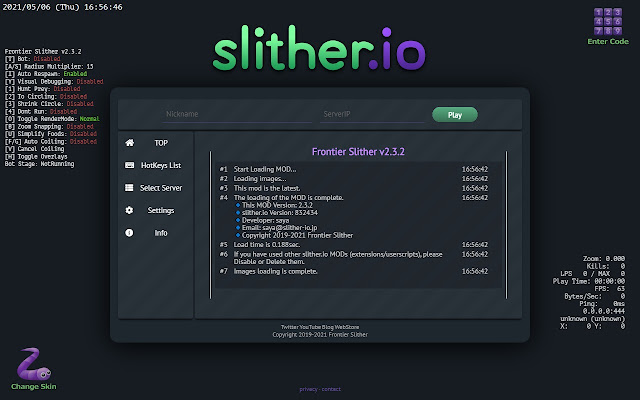Click 'slither.io Version: 832434' bullet

[277, 213]
